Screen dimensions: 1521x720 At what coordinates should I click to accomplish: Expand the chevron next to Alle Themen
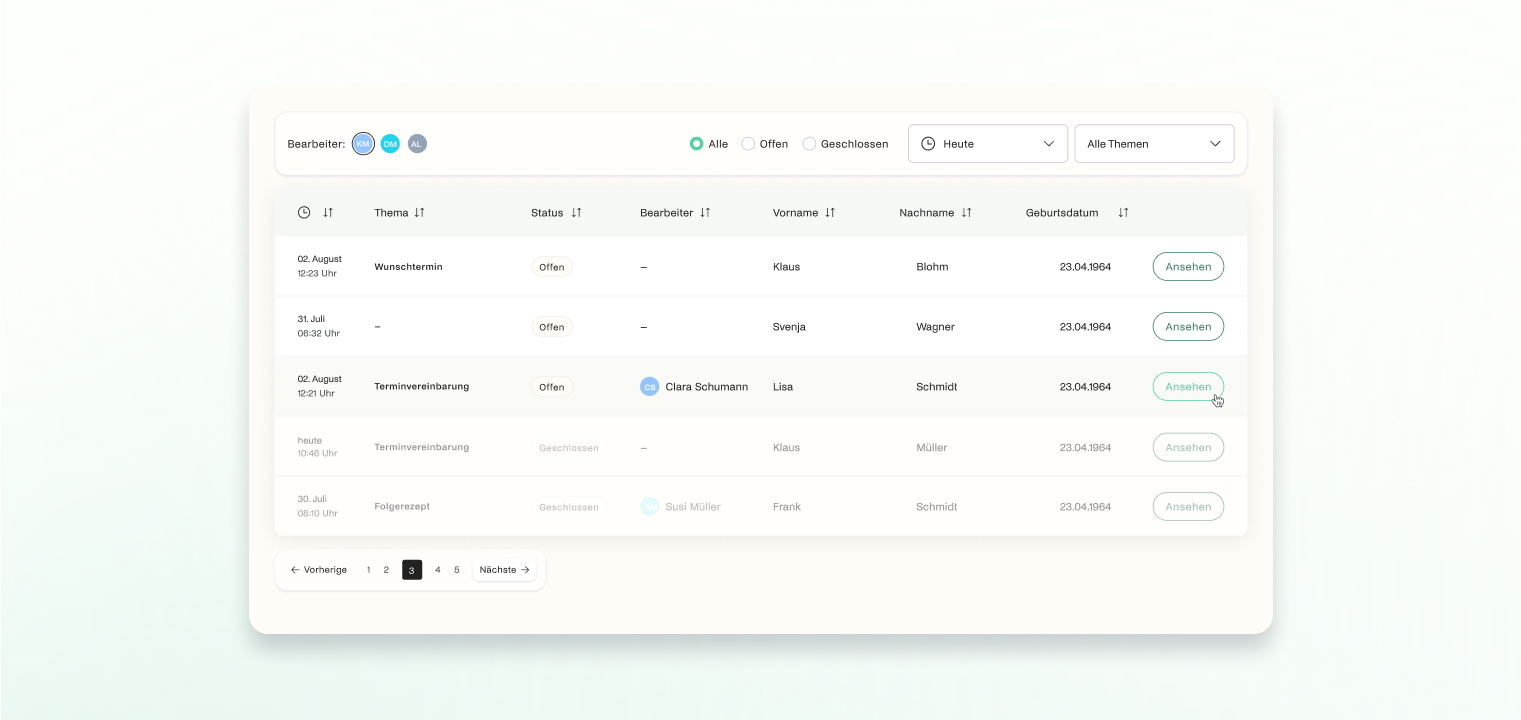pyautogui.click(x=1216, y=143)
